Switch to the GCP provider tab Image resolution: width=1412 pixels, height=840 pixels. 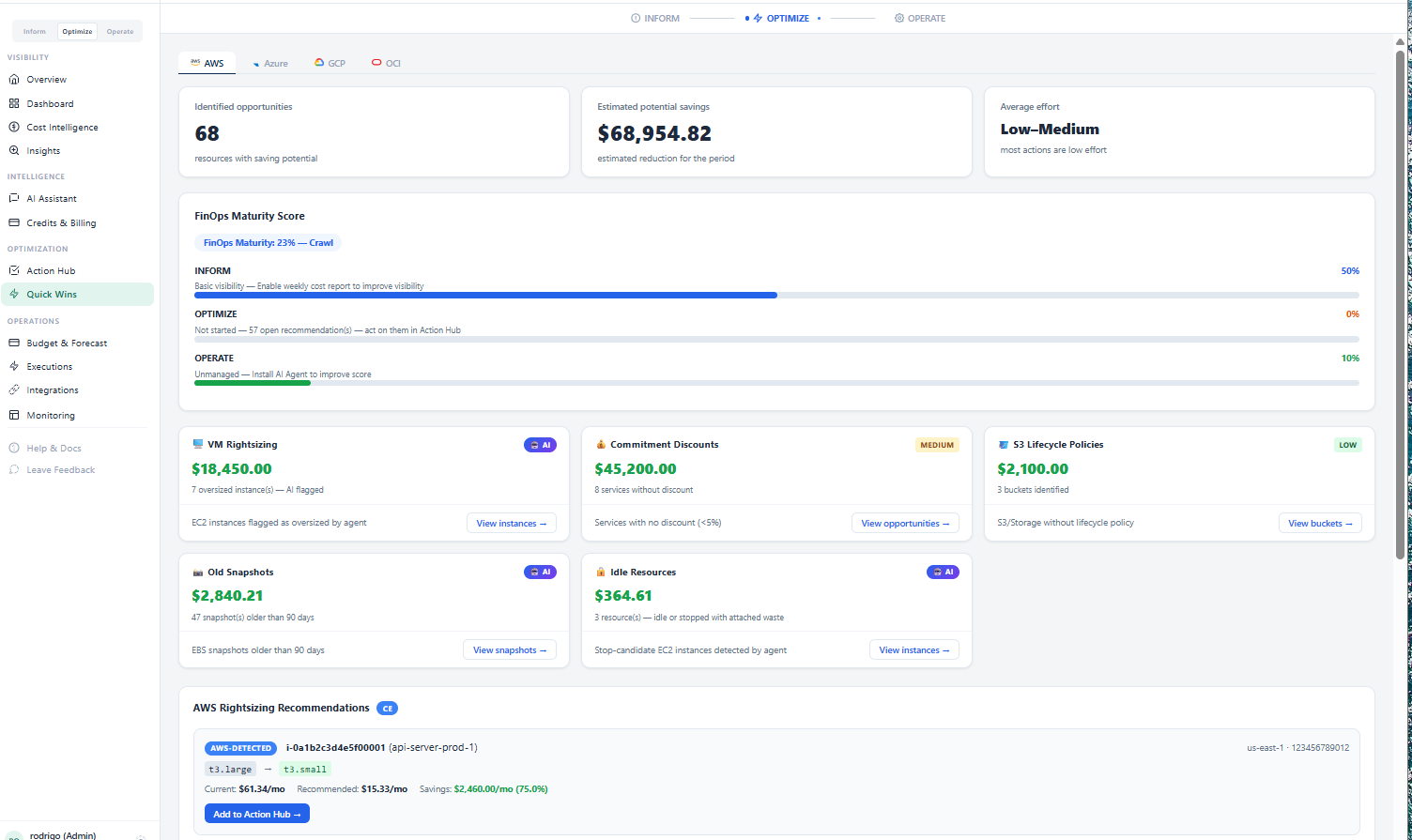pyautogui.click(x=330, y=63)
